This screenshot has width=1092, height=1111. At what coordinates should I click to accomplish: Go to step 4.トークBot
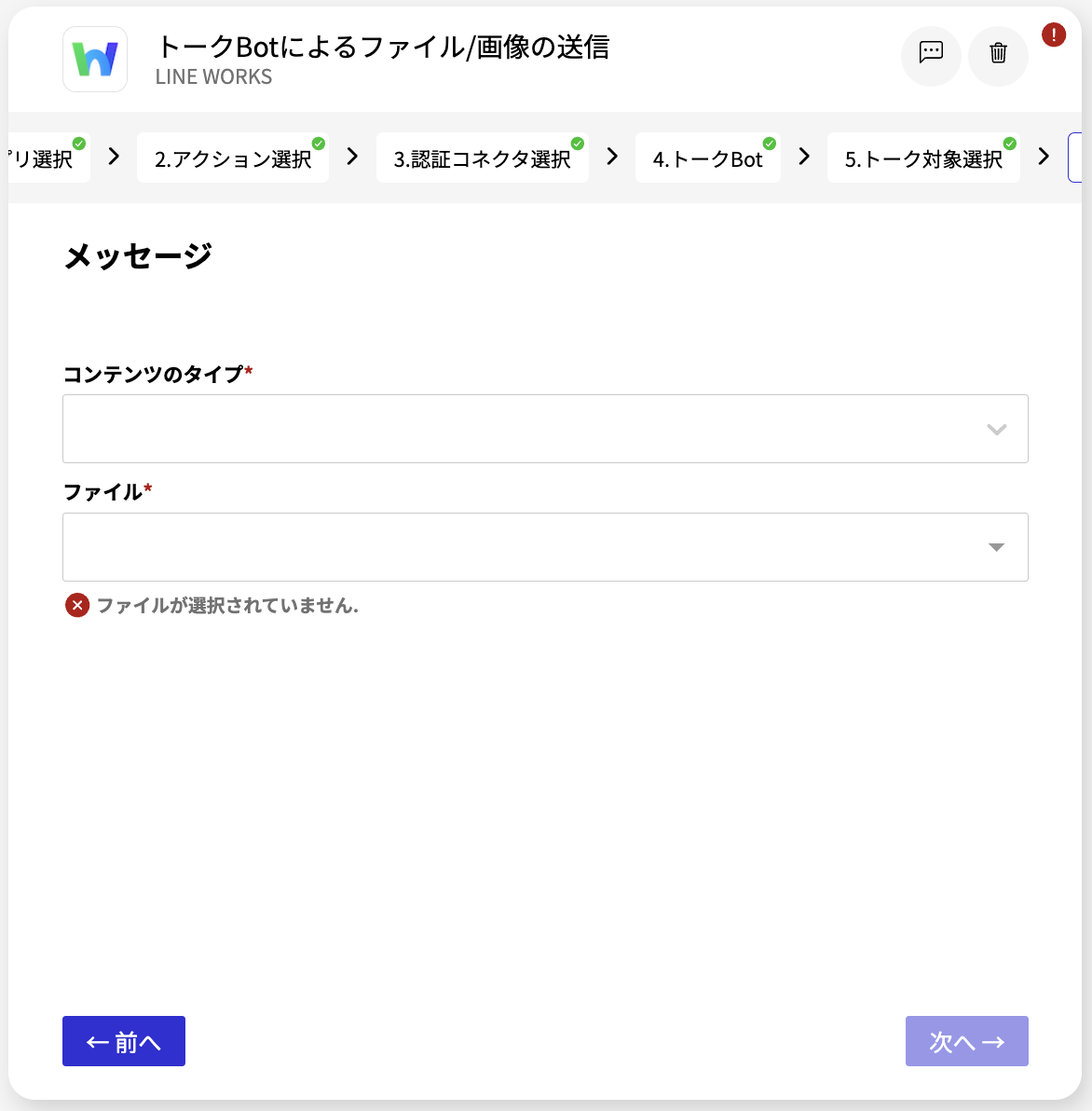pyautogui.click(x=707, y=158)
